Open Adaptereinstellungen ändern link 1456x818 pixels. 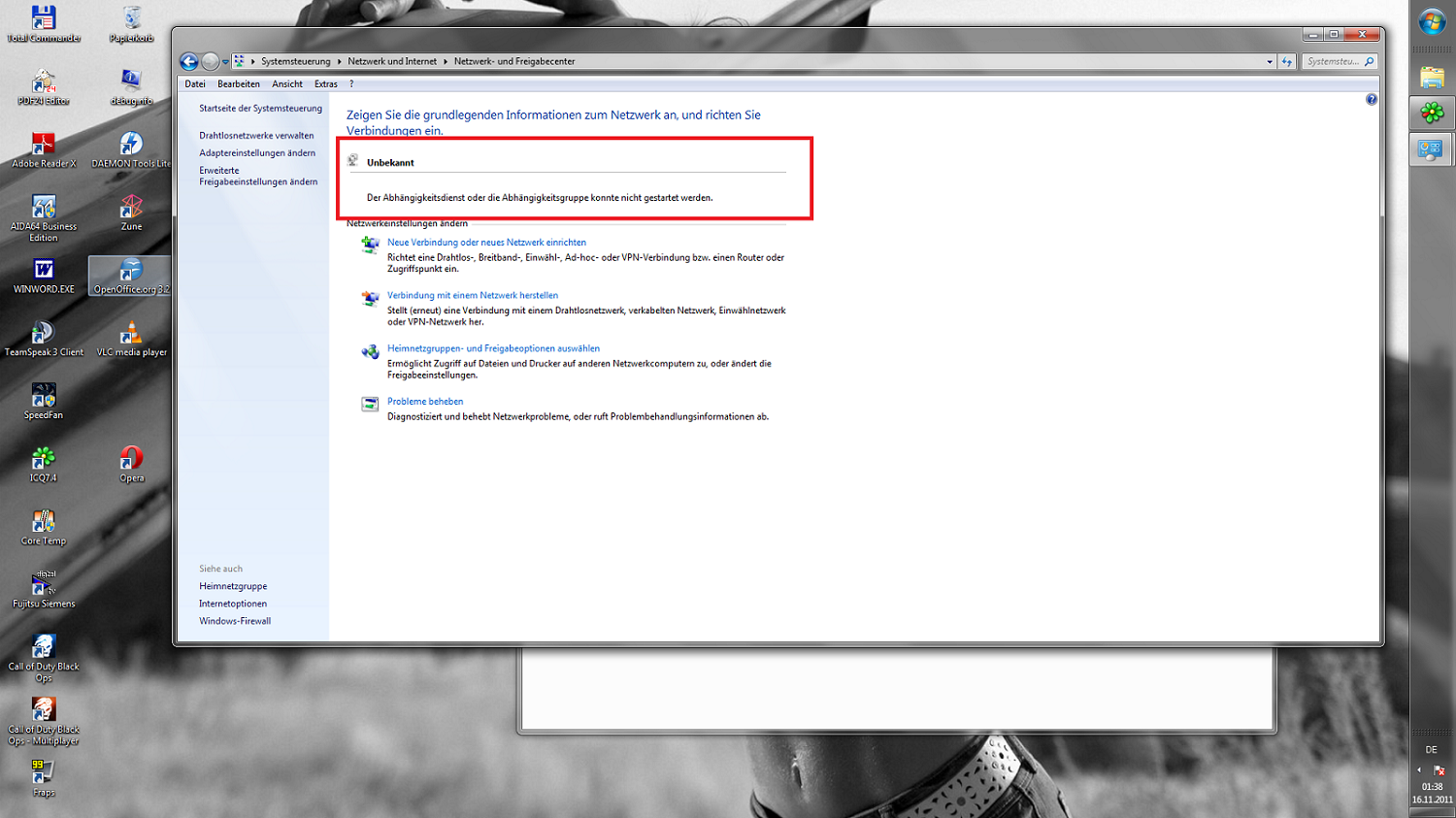(x=257, y=153)
